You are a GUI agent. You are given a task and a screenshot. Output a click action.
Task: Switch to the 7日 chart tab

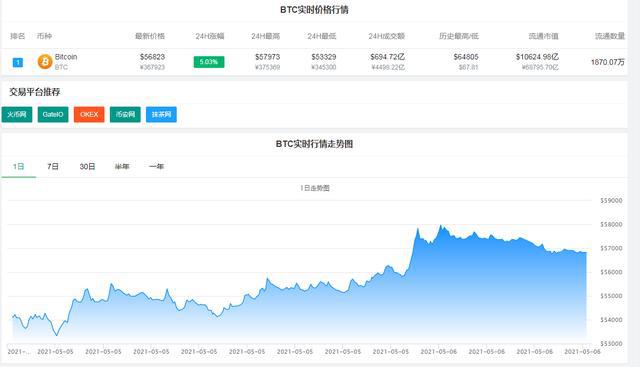point(53,167)
